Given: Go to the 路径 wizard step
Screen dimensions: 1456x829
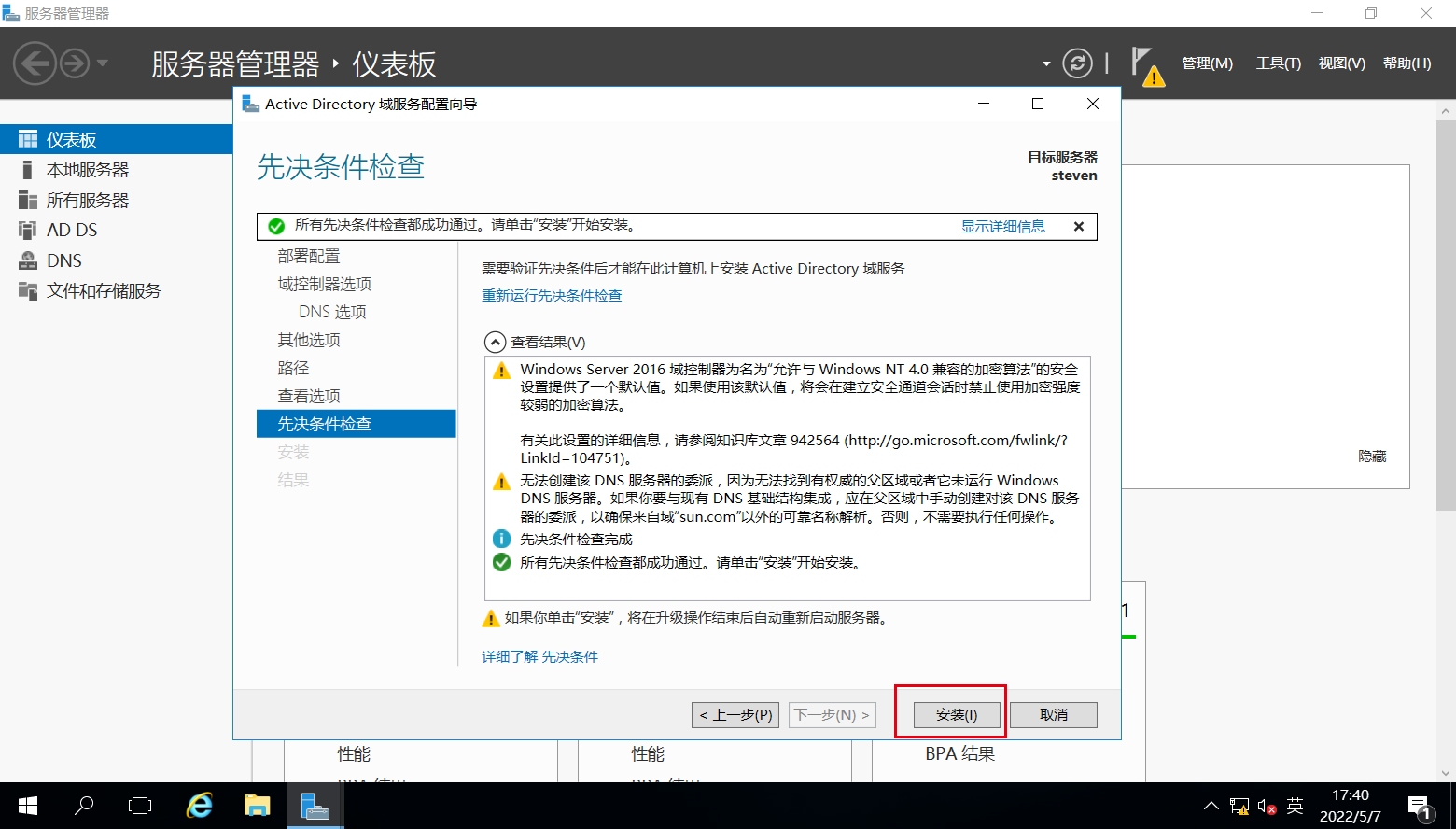Looking at the screenshot, I should (293, 368).
